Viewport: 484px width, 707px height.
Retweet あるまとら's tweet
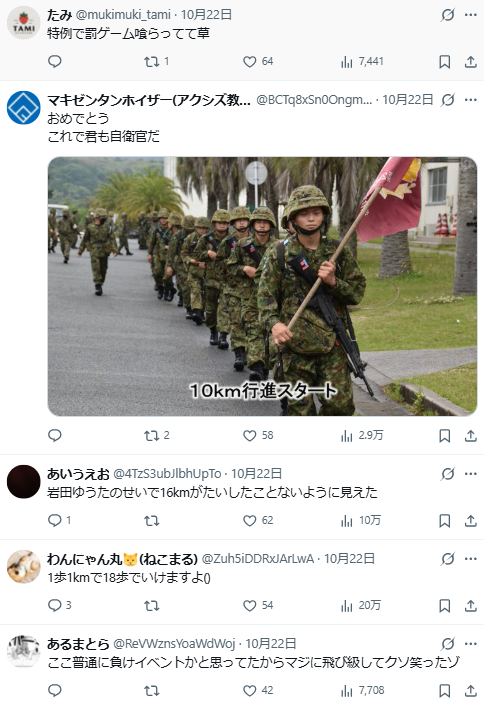coord(152,691)
